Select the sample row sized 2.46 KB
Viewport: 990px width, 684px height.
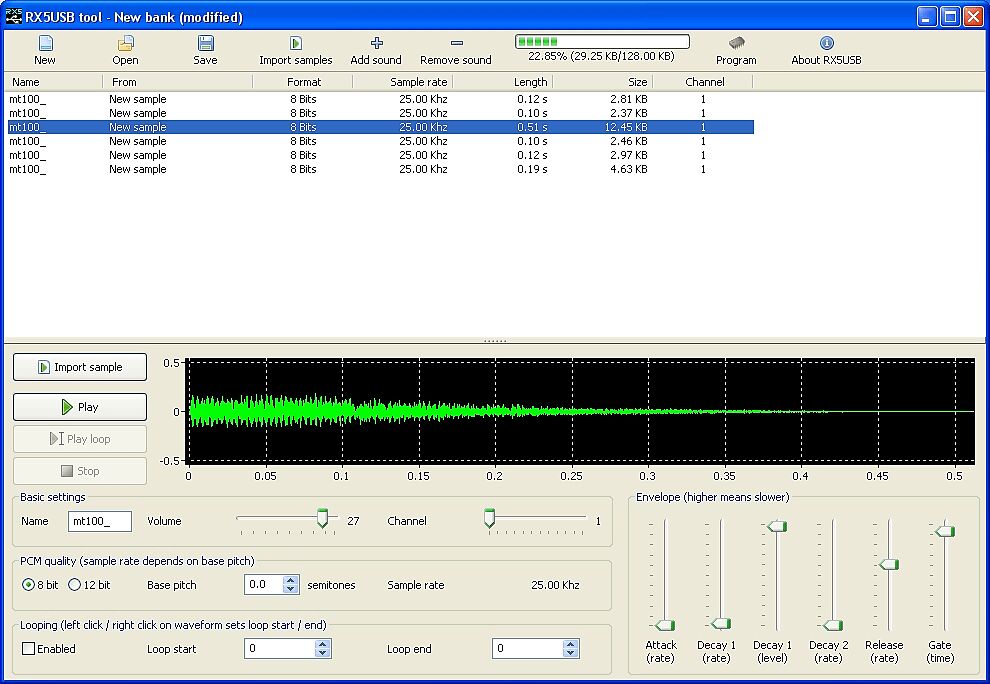379,141
